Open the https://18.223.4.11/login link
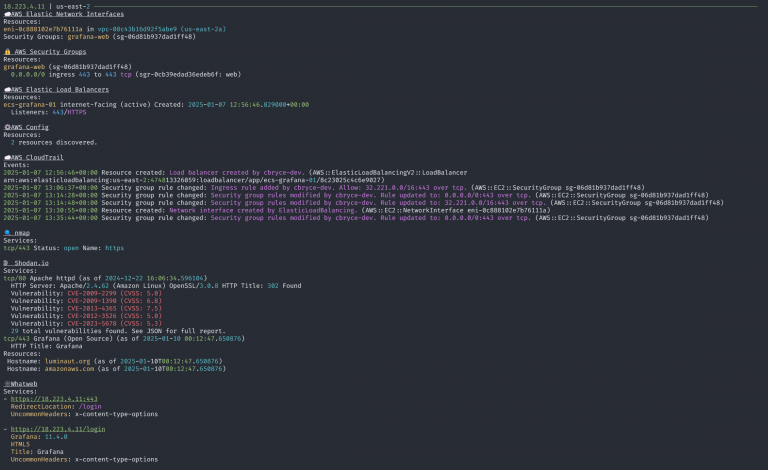 (58, 429)
